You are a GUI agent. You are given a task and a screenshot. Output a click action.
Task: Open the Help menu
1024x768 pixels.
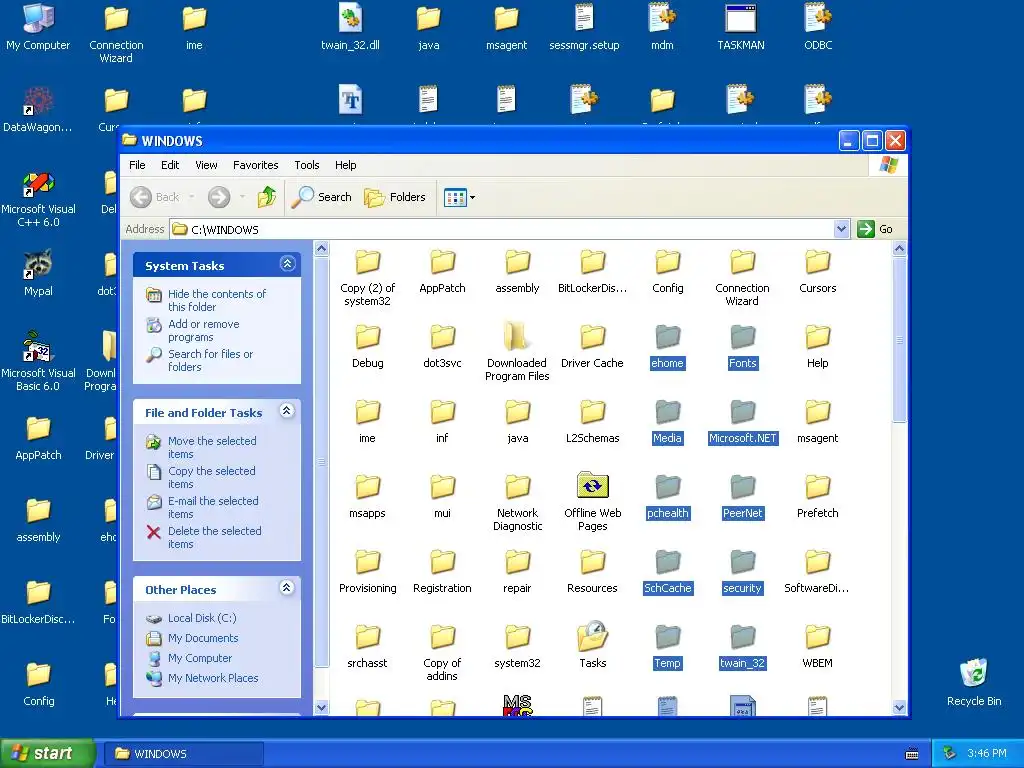tap(345, 165)
